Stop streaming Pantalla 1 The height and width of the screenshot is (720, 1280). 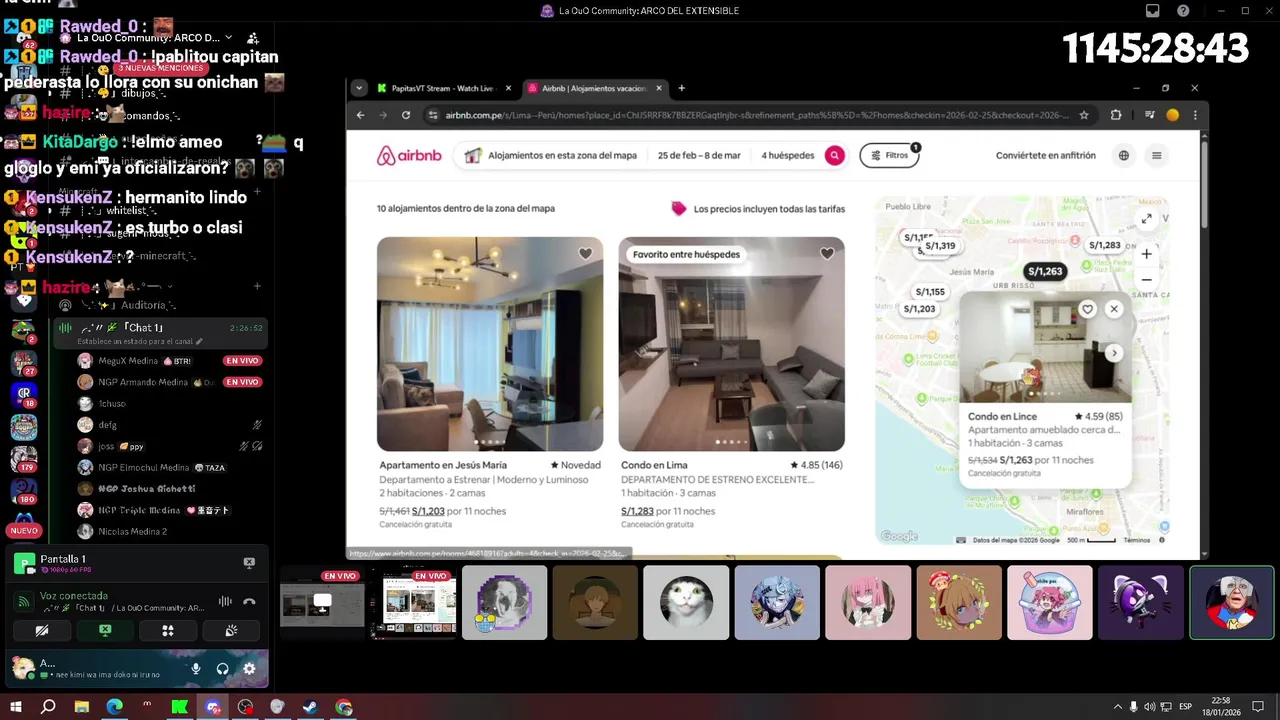coord(249,563)
